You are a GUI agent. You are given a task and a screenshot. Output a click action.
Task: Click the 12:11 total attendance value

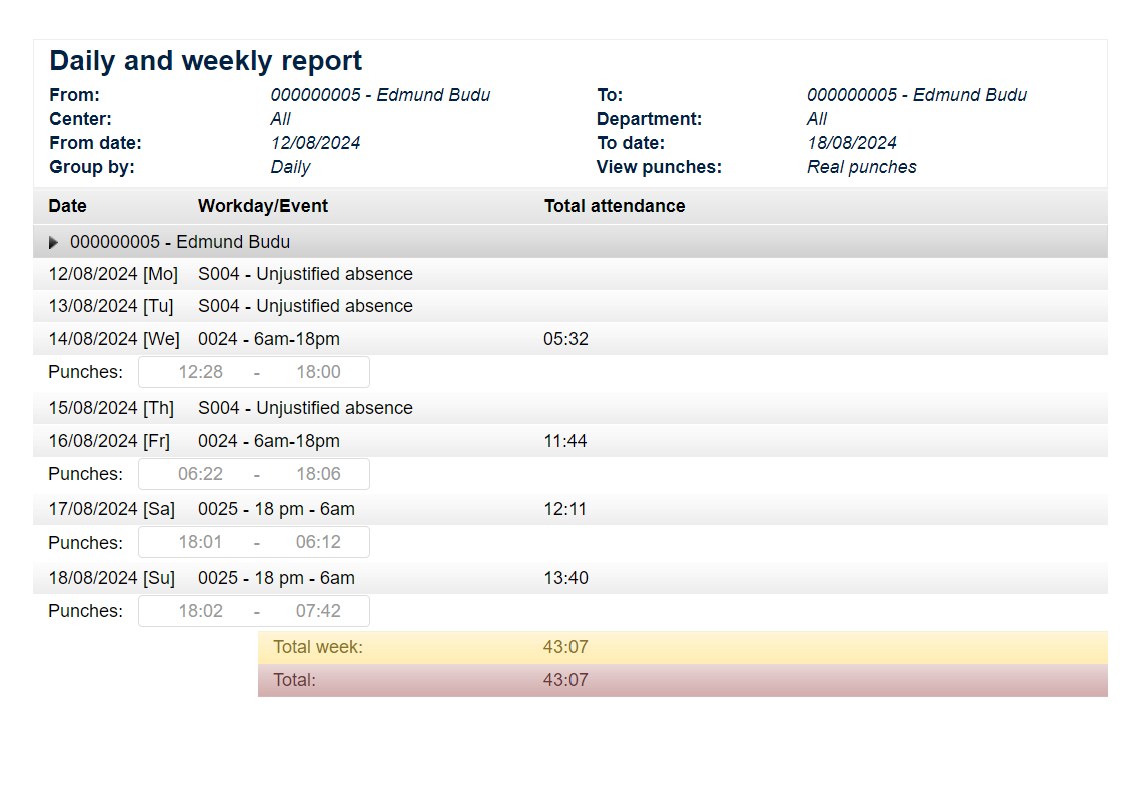click(x=565, y=509)
